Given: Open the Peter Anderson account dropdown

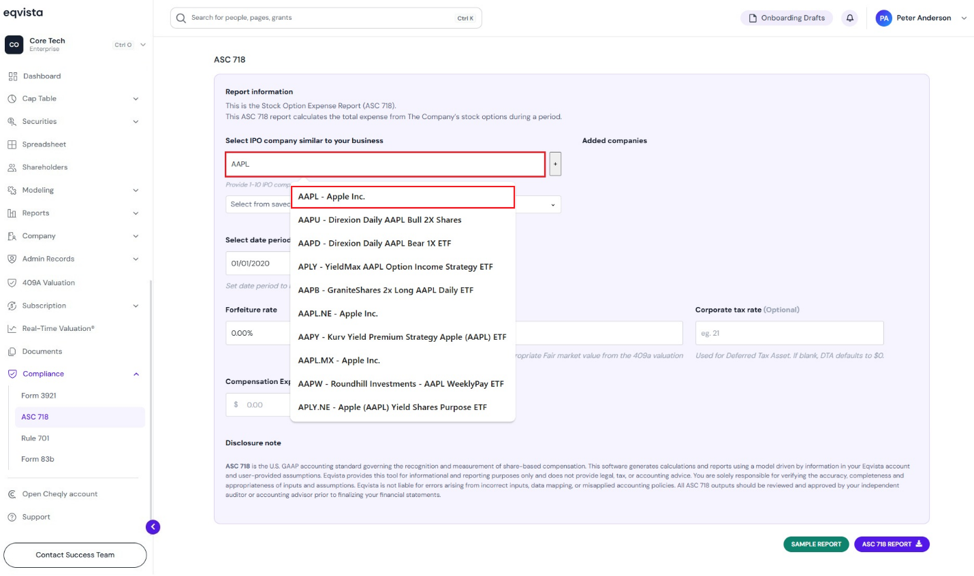Looking at the screenshot, I should [963, 18].
